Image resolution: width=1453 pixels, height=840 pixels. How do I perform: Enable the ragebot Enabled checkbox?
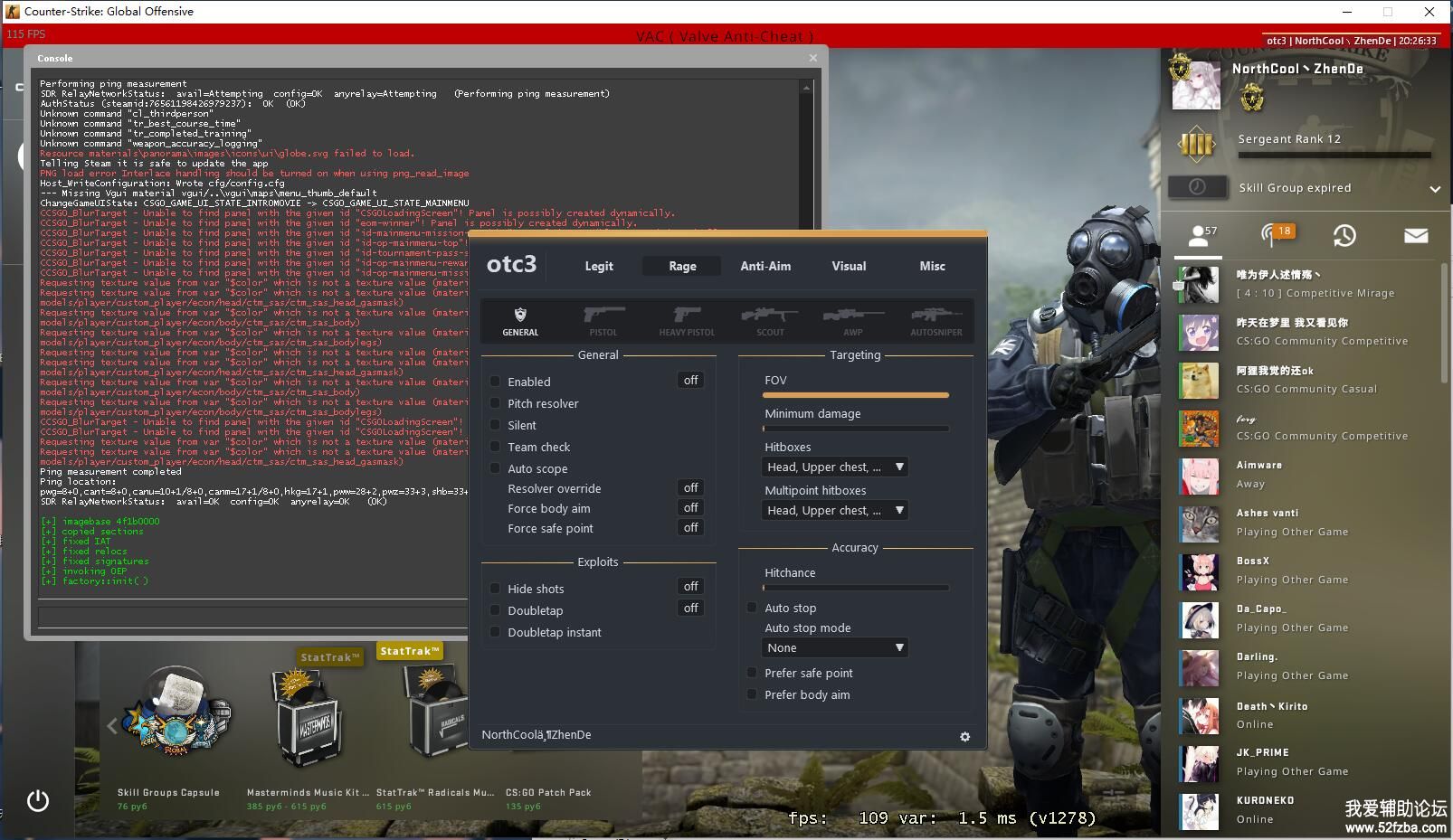pyautogui.click(x=495, y=382)
